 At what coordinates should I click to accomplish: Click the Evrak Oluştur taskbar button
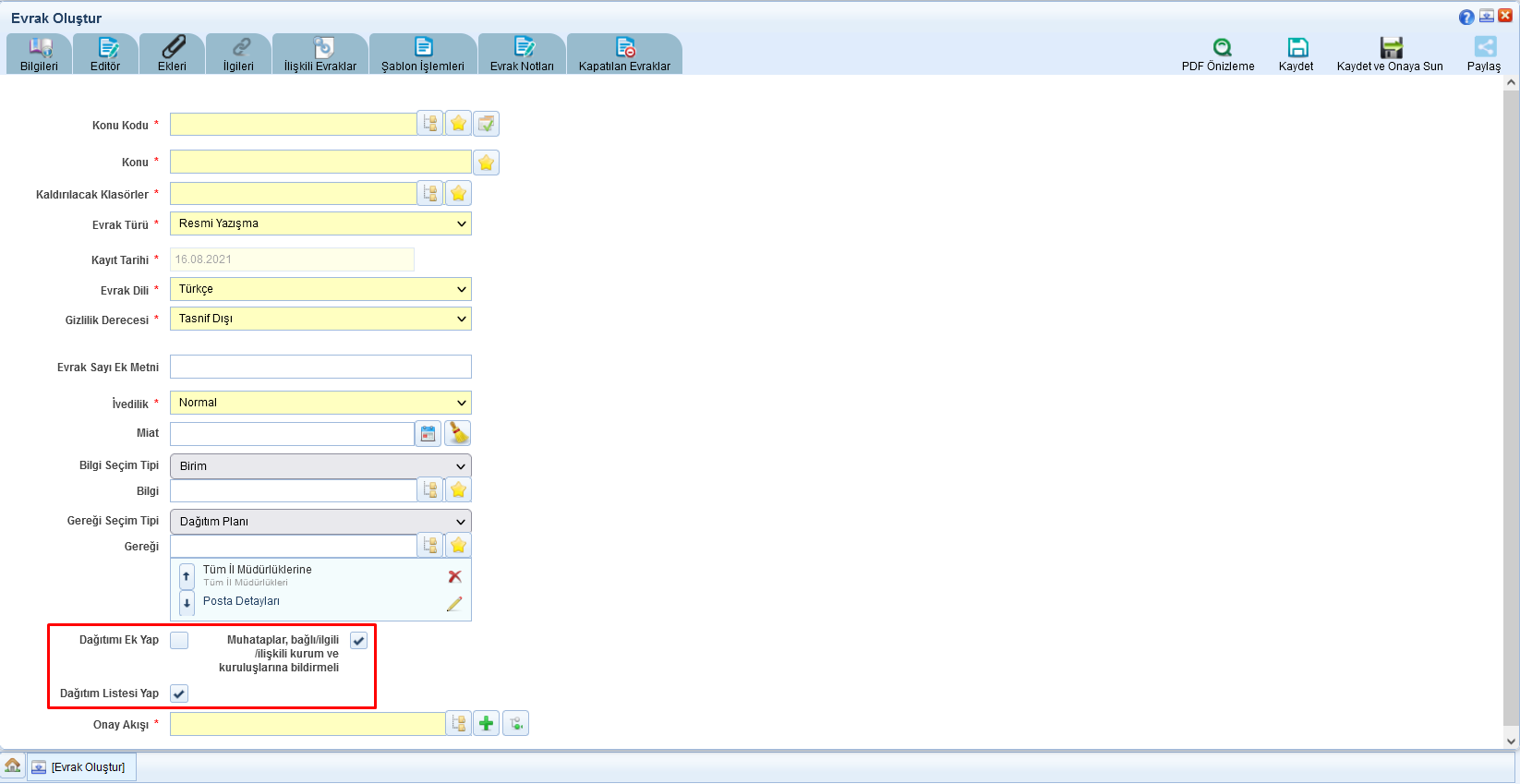click(x=82, y=767)
